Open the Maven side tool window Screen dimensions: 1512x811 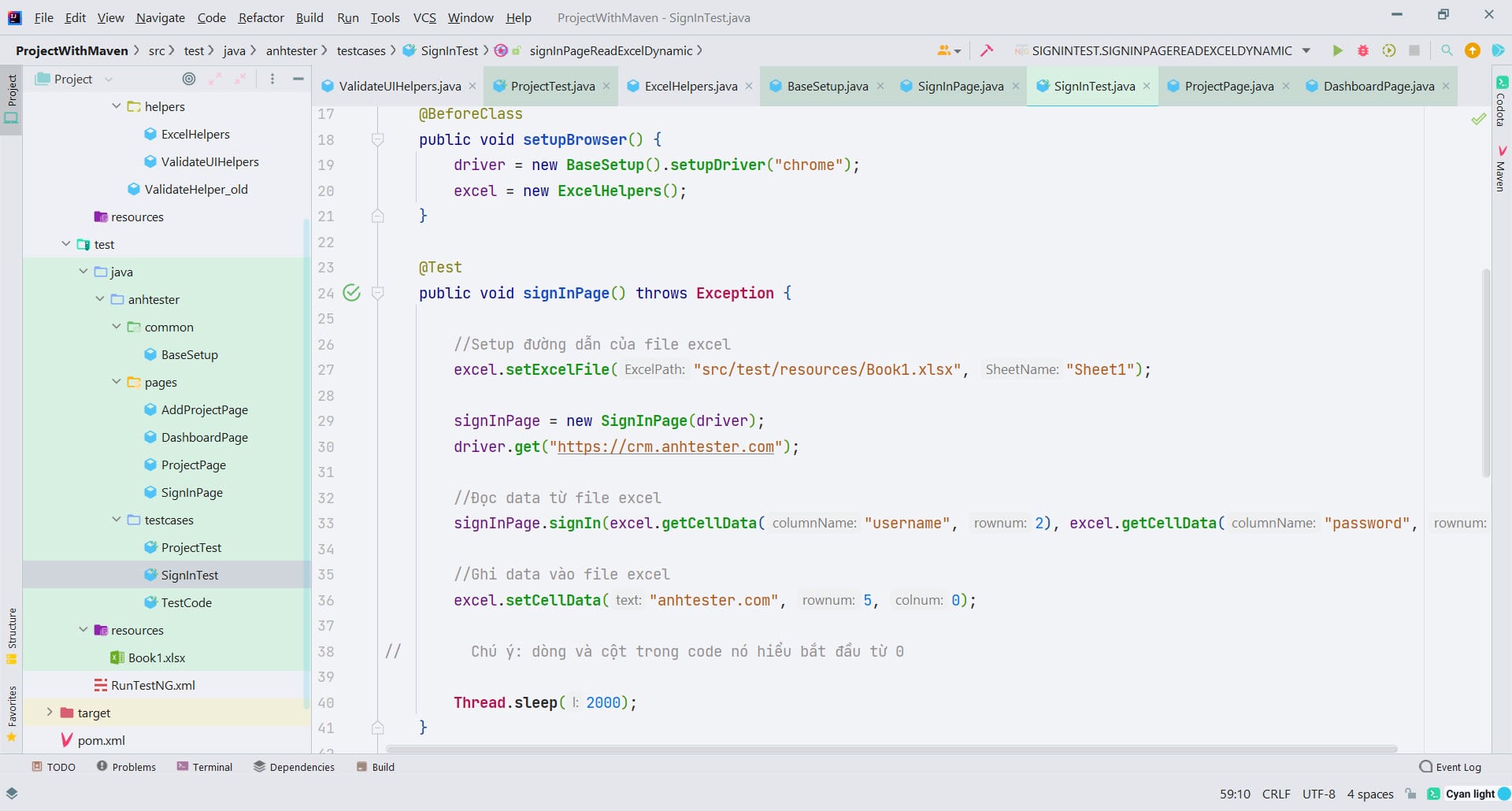pyautogui.click(x=1501, y=168)
